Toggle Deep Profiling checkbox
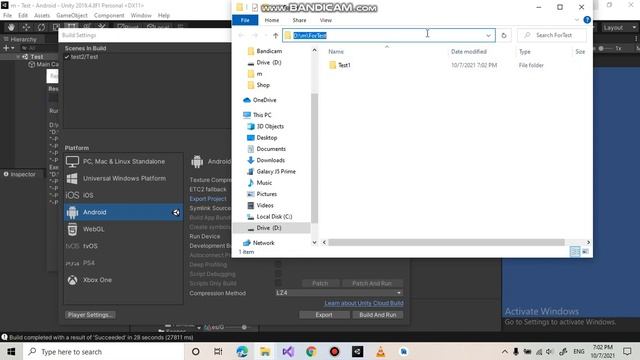Image resolution: width=640 pixels, height=360 pixels. click(x=278, y=264)
